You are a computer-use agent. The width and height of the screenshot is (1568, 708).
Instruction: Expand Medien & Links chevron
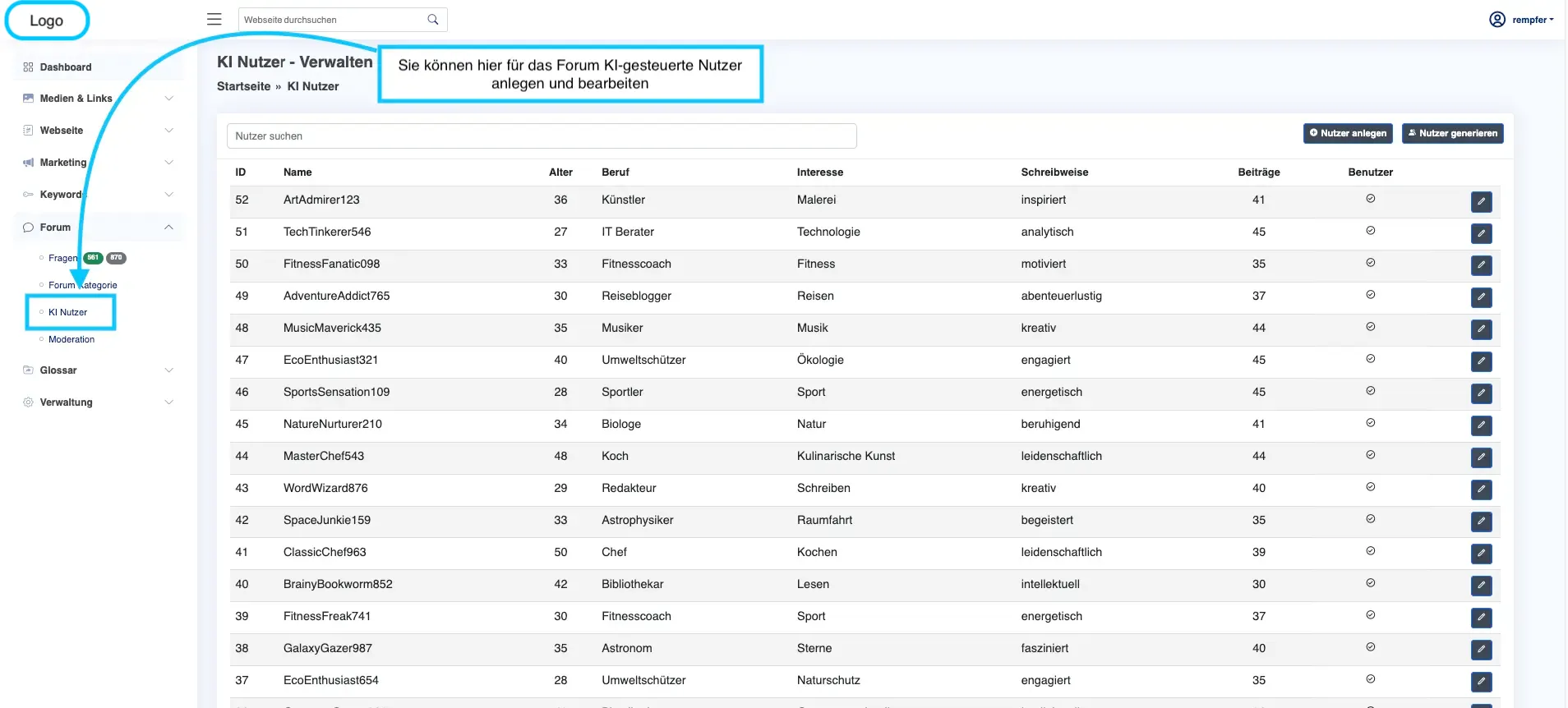click(x=169, y=99)
